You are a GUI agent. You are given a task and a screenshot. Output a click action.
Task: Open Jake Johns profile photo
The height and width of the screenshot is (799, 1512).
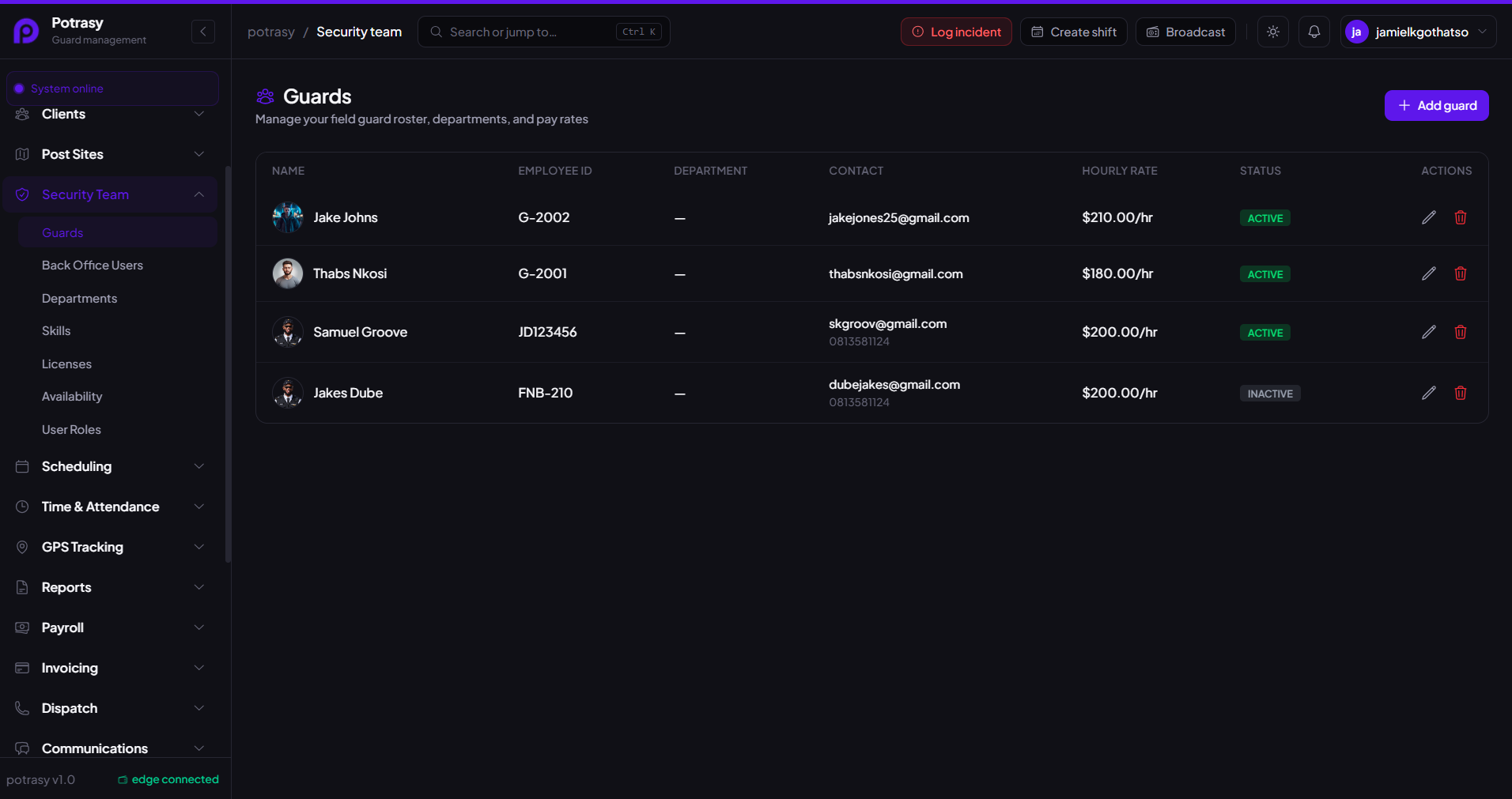(288, 217)
